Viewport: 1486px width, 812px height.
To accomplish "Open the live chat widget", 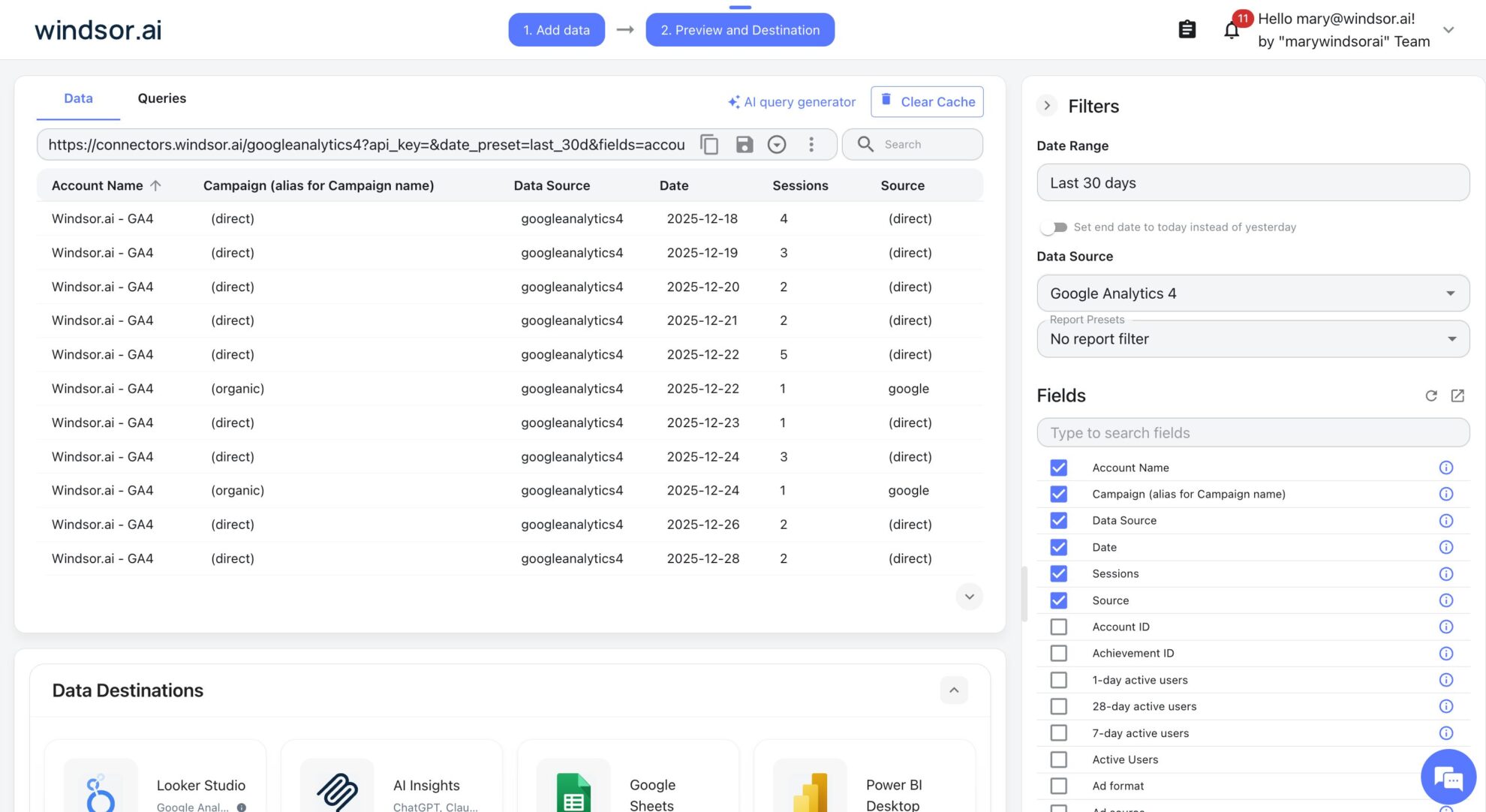I will [x=1448, y=777].
